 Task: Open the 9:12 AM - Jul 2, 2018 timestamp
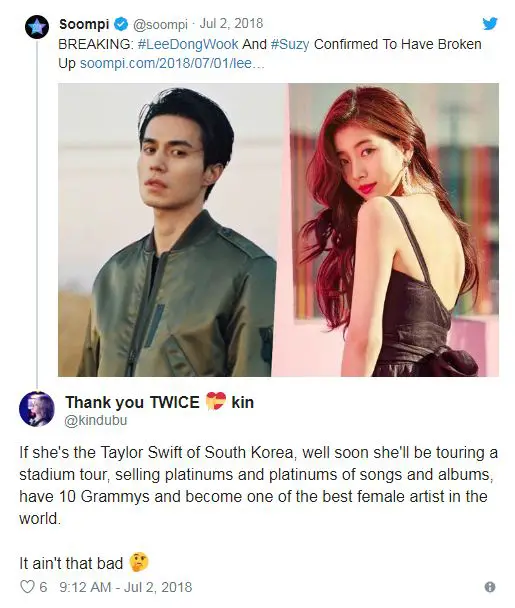(126, 587)
